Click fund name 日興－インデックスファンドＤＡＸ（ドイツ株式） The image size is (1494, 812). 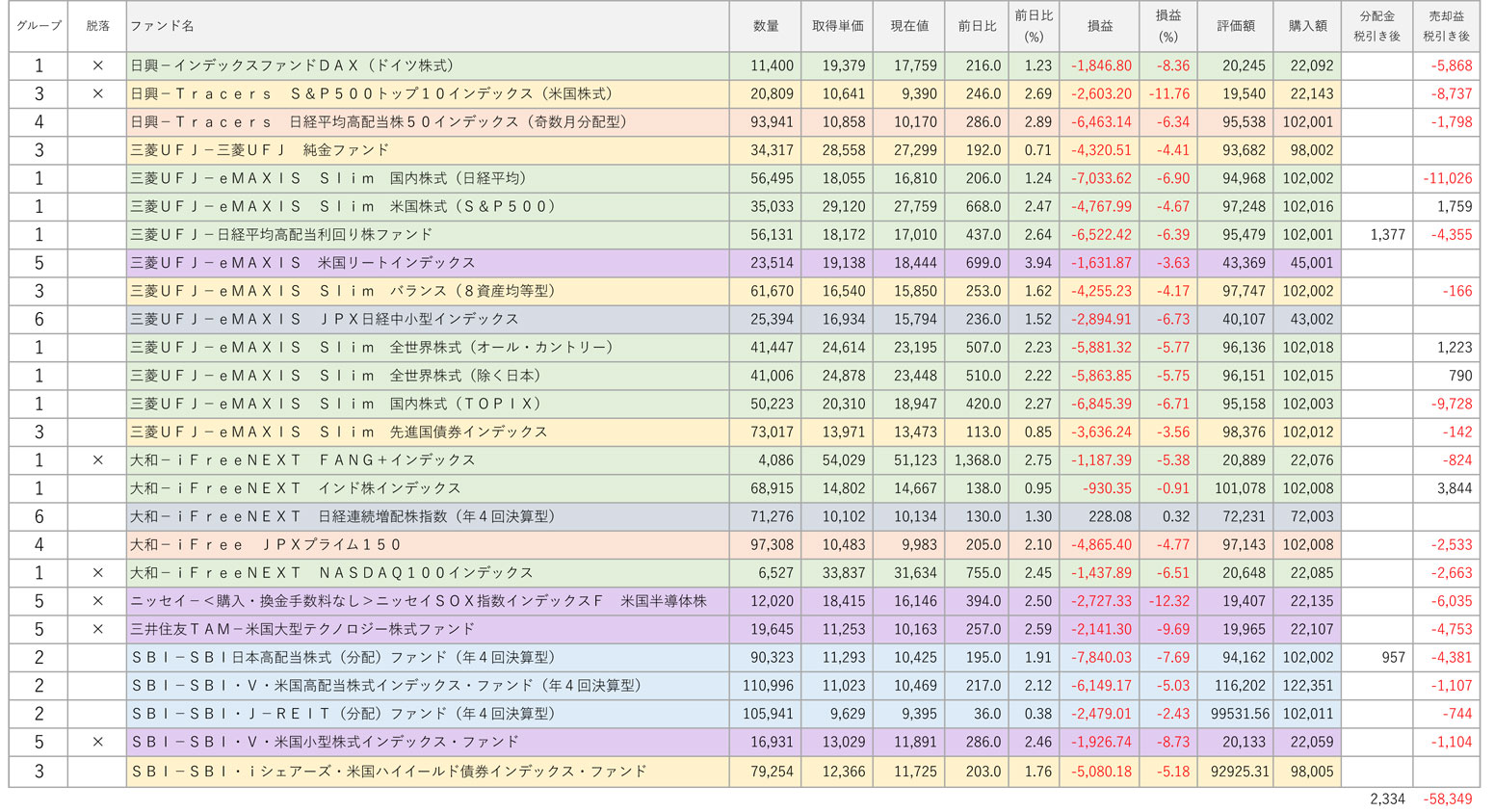pyautogui.click(x=292, y=65)
